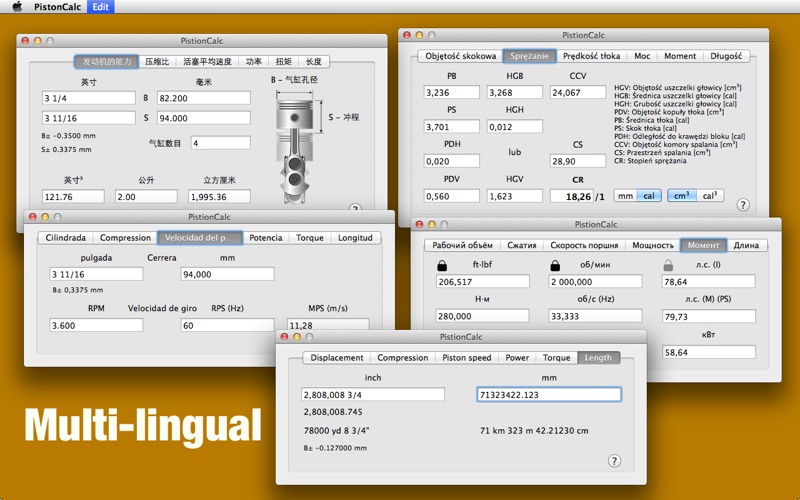Switch to the 活塞平均速度 tab

pyautogui.click(x=207, y=62)
